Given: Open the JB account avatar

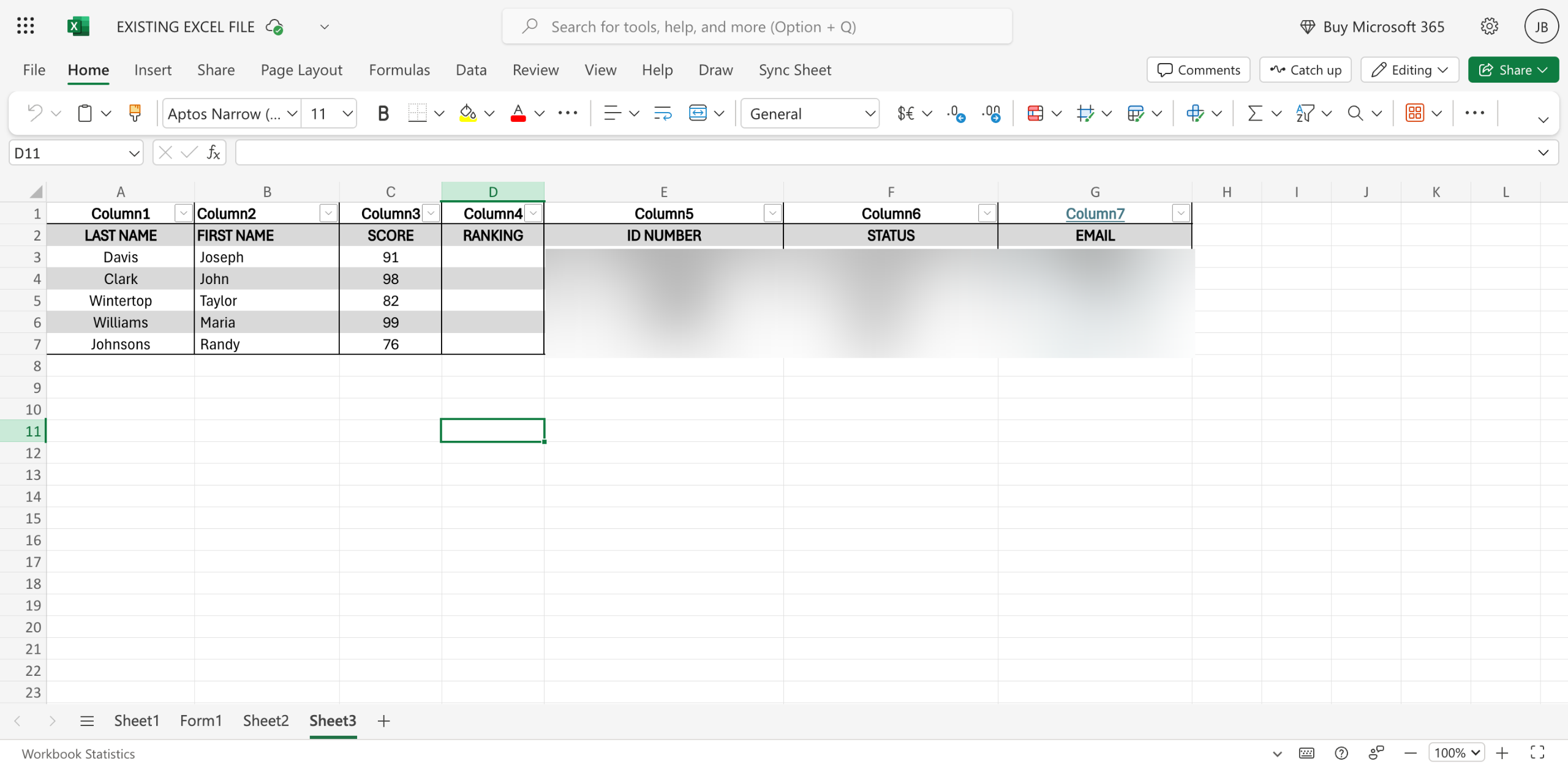Looking at the screenshot, I should [1541, 26].
